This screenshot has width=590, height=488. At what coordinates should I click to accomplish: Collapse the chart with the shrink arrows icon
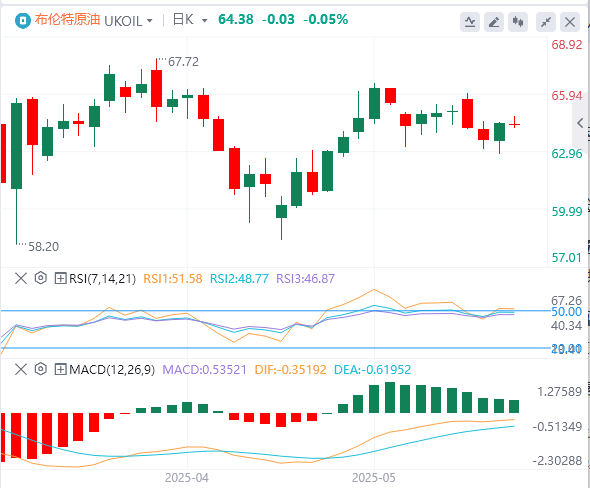546,22
